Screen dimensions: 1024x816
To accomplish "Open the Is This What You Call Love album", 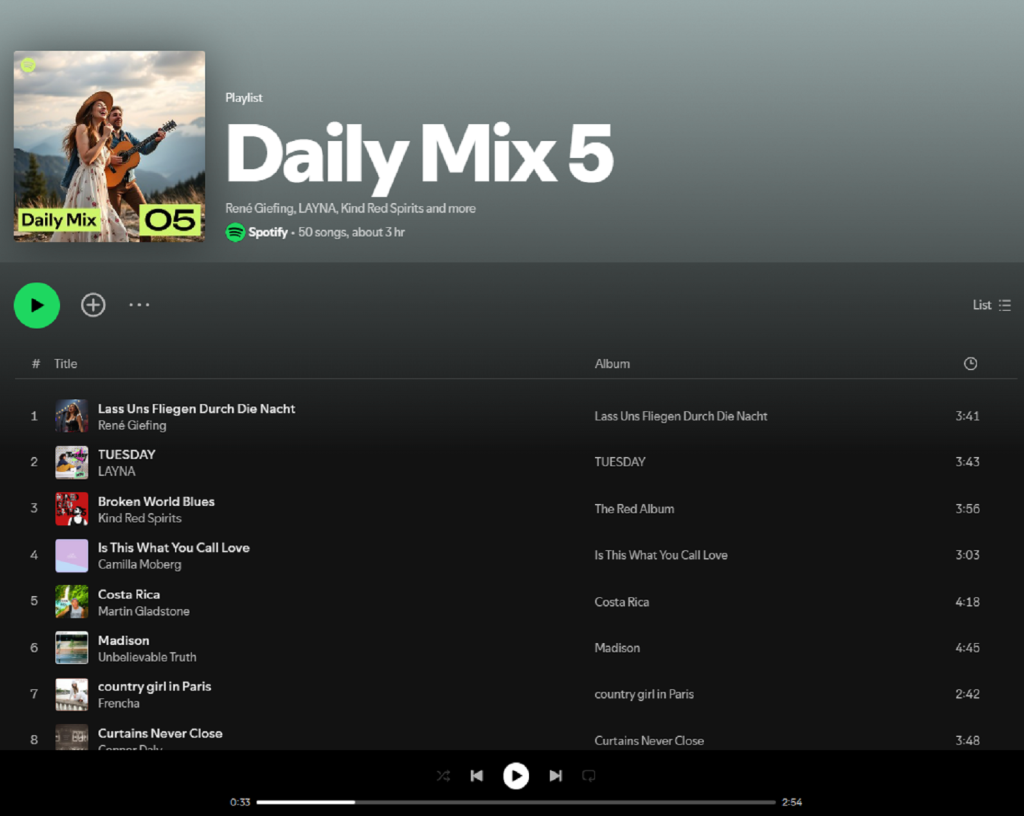I will click(x=661, y=556).
